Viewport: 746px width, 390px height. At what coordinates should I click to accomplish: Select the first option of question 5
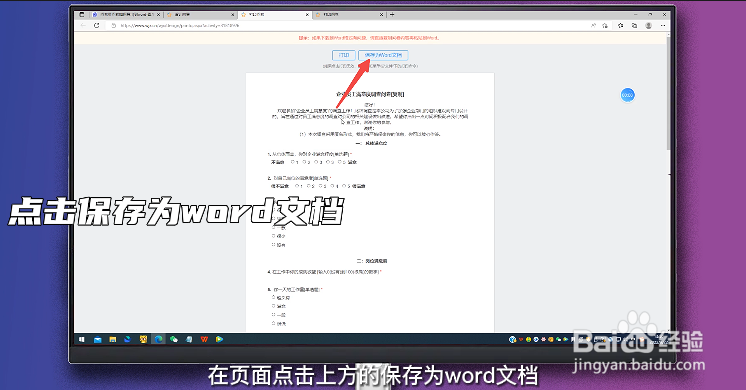[x=274, y=298]
